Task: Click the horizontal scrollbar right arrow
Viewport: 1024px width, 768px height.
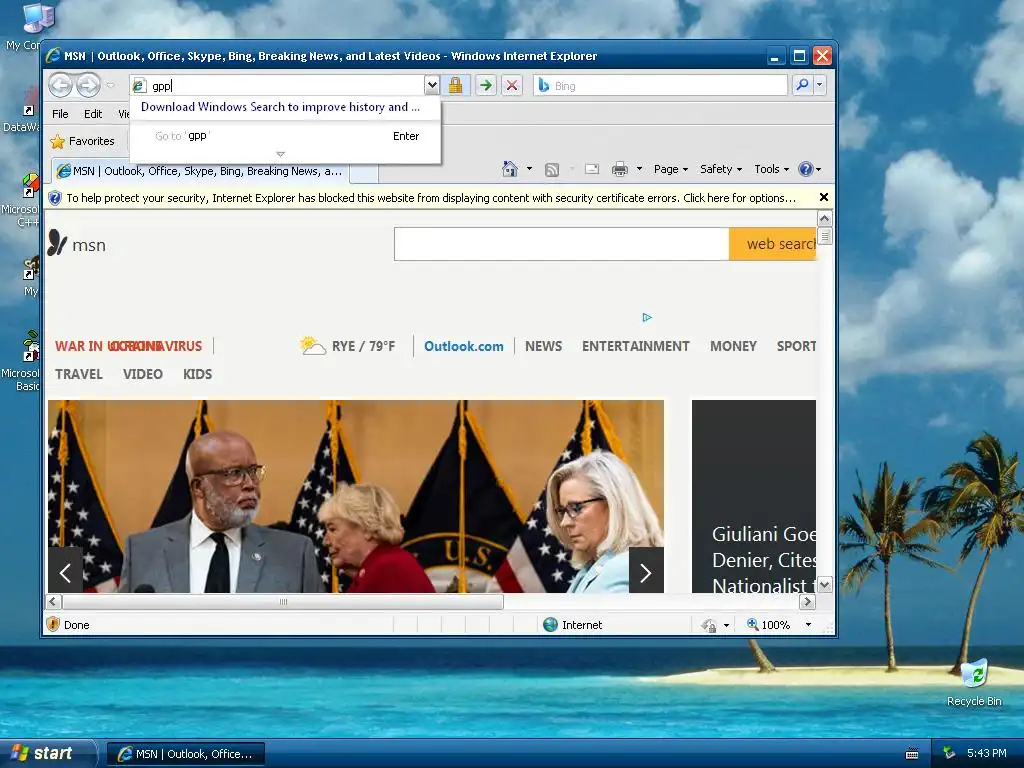Action: 807,601
